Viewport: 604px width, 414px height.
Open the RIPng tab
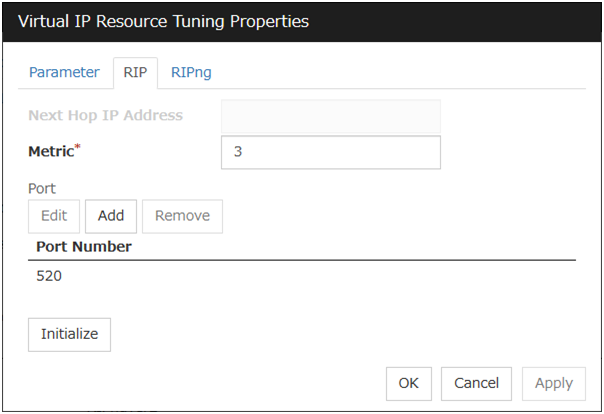[191, 72]
